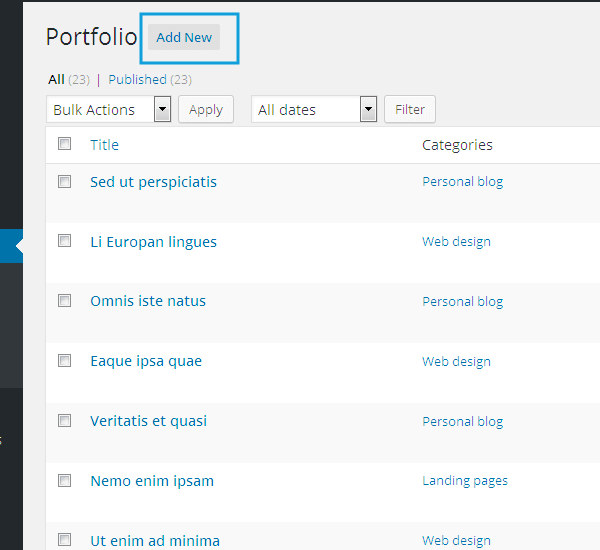Screen dimensions: 600x550
Task: Open the Sed ut perspiciatis post
Action: click(153, 182)
